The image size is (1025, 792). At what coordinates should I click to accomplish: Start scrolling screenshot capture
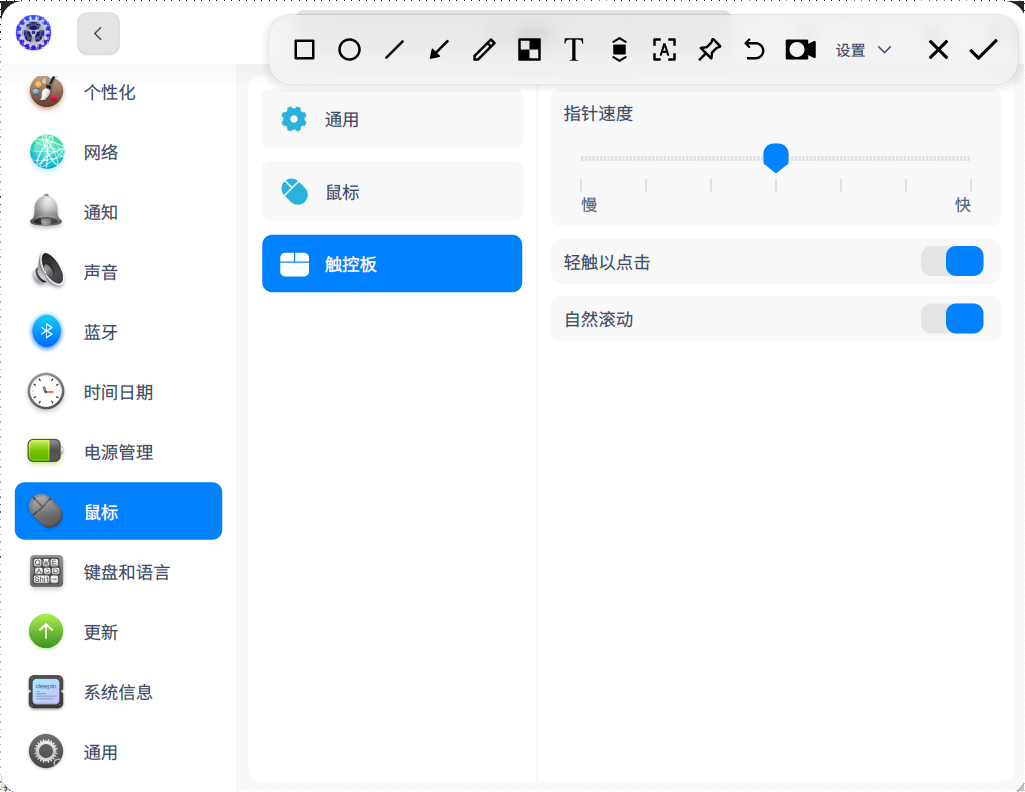619,50
